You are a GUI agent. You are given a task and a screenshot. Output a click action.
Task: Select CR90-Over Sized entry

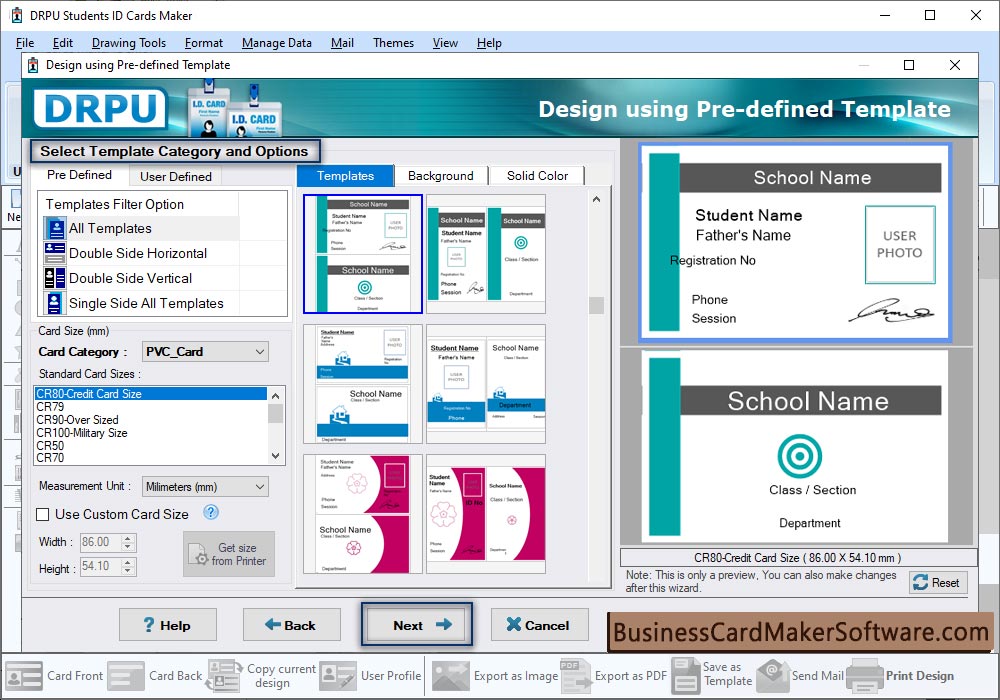tap(151, 419)
